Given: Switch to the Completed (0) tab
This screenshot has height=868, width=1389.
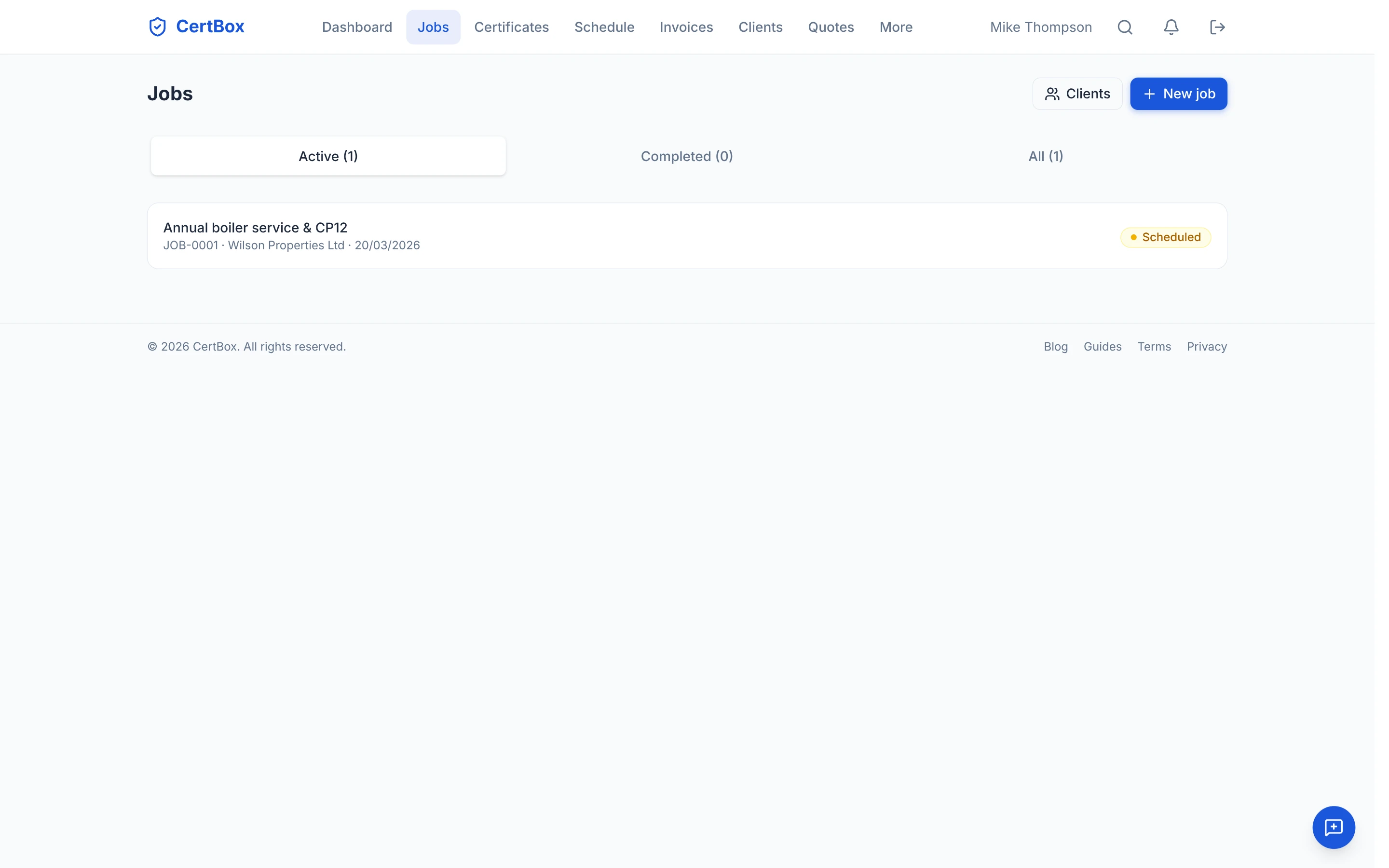Looking at the screenshot, I should 686,156.
